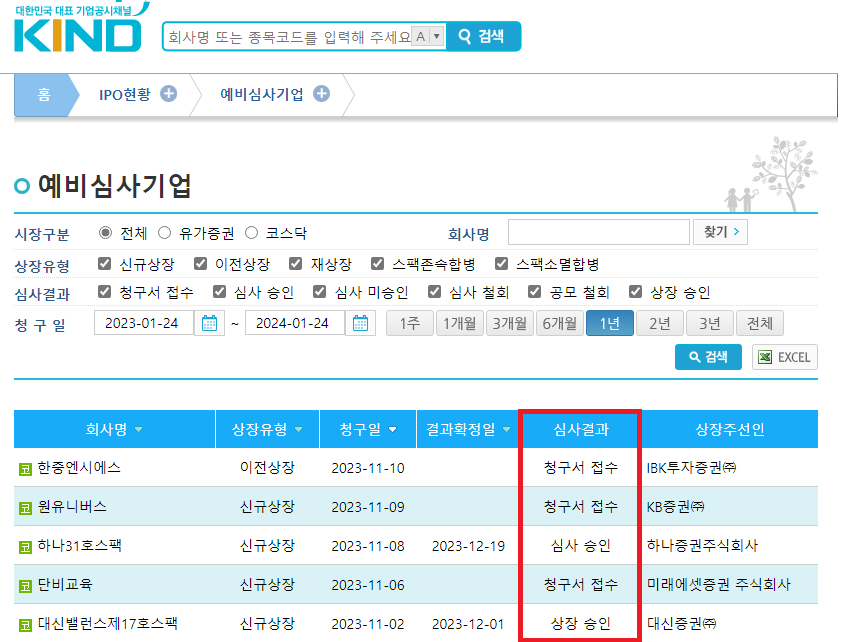The image size is (844, 642).
Task: Sort by 결과확정일 column header
Action: (x=468, y=429)
